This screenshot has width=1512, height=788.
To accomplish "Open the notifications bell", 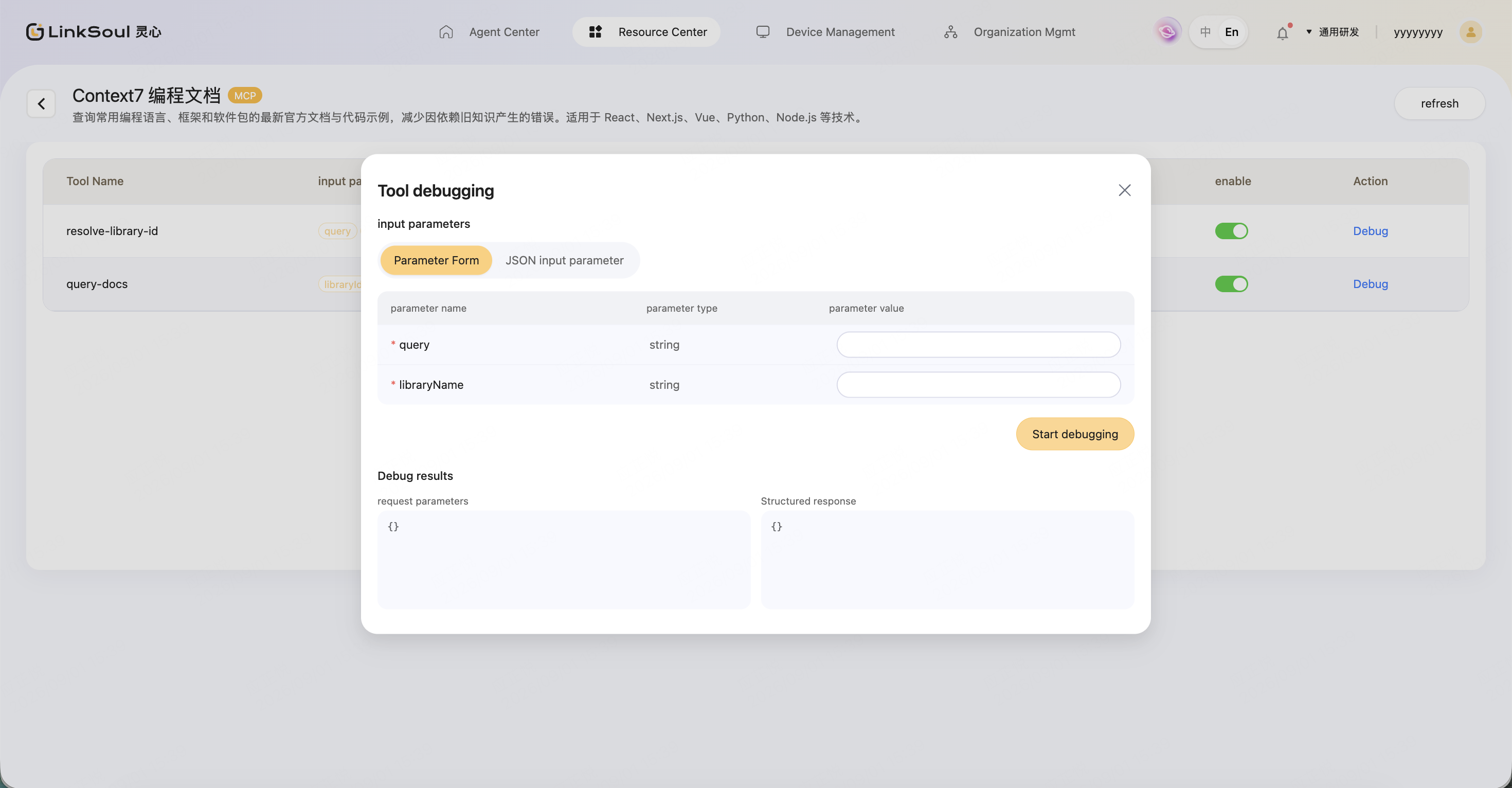I will point(1283,33).
